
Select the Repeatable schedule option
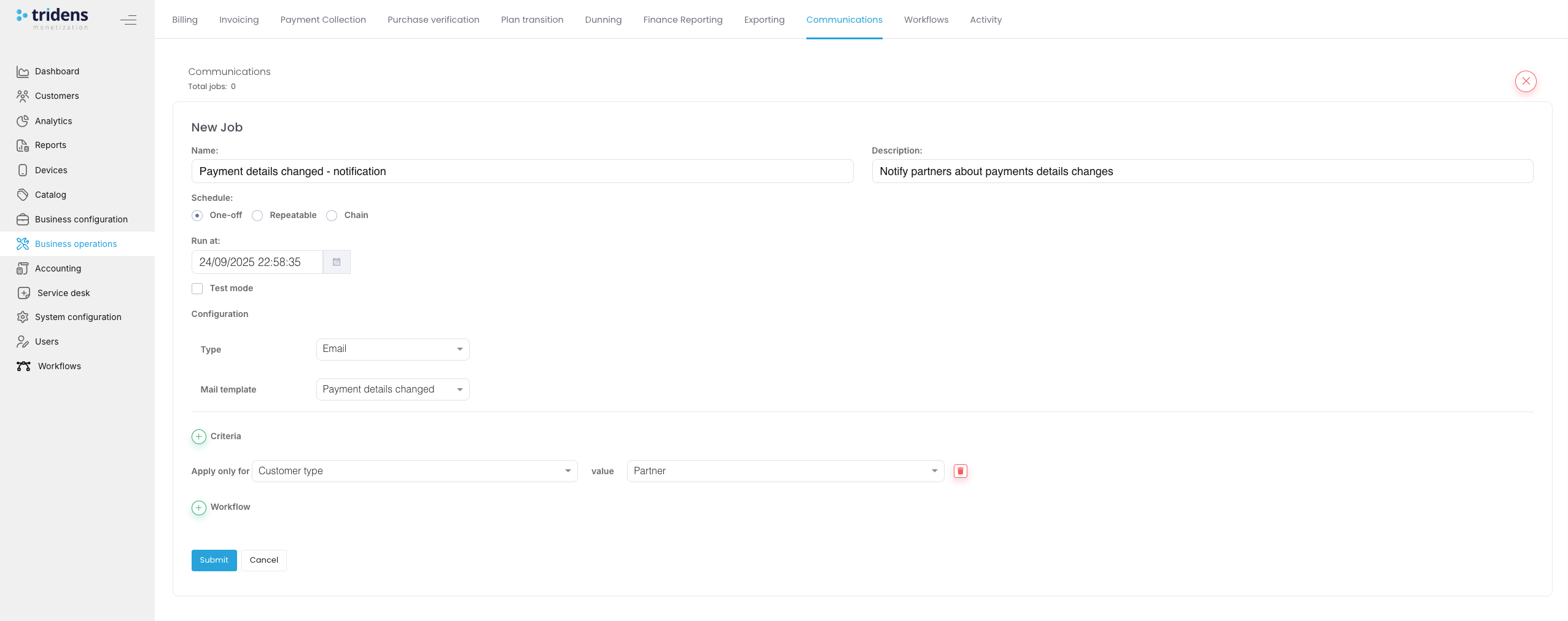(258, 216)
